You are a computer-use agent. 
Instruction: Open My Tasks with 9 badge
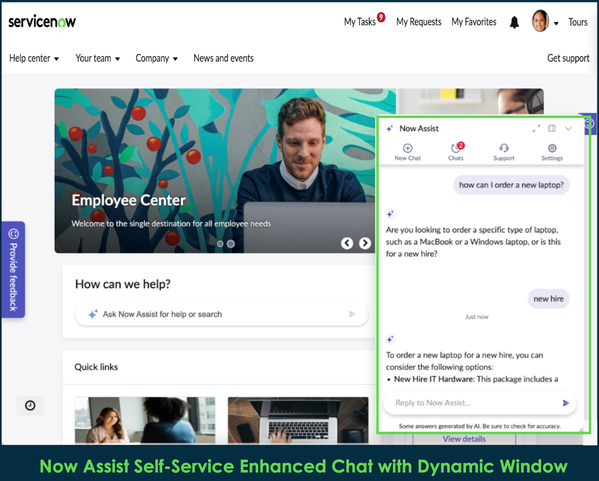(x=364, y=21)
